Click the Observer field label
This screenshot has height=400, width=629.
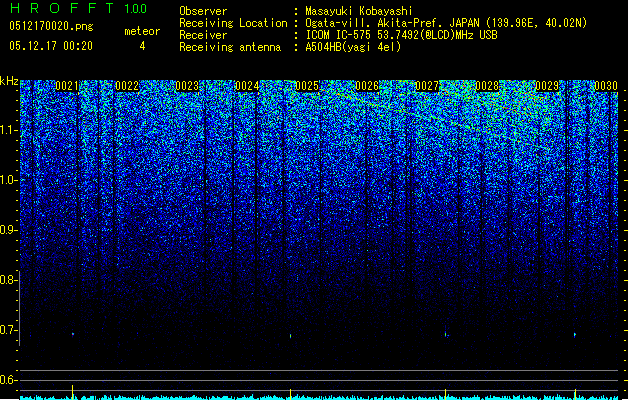coord(203,11)
